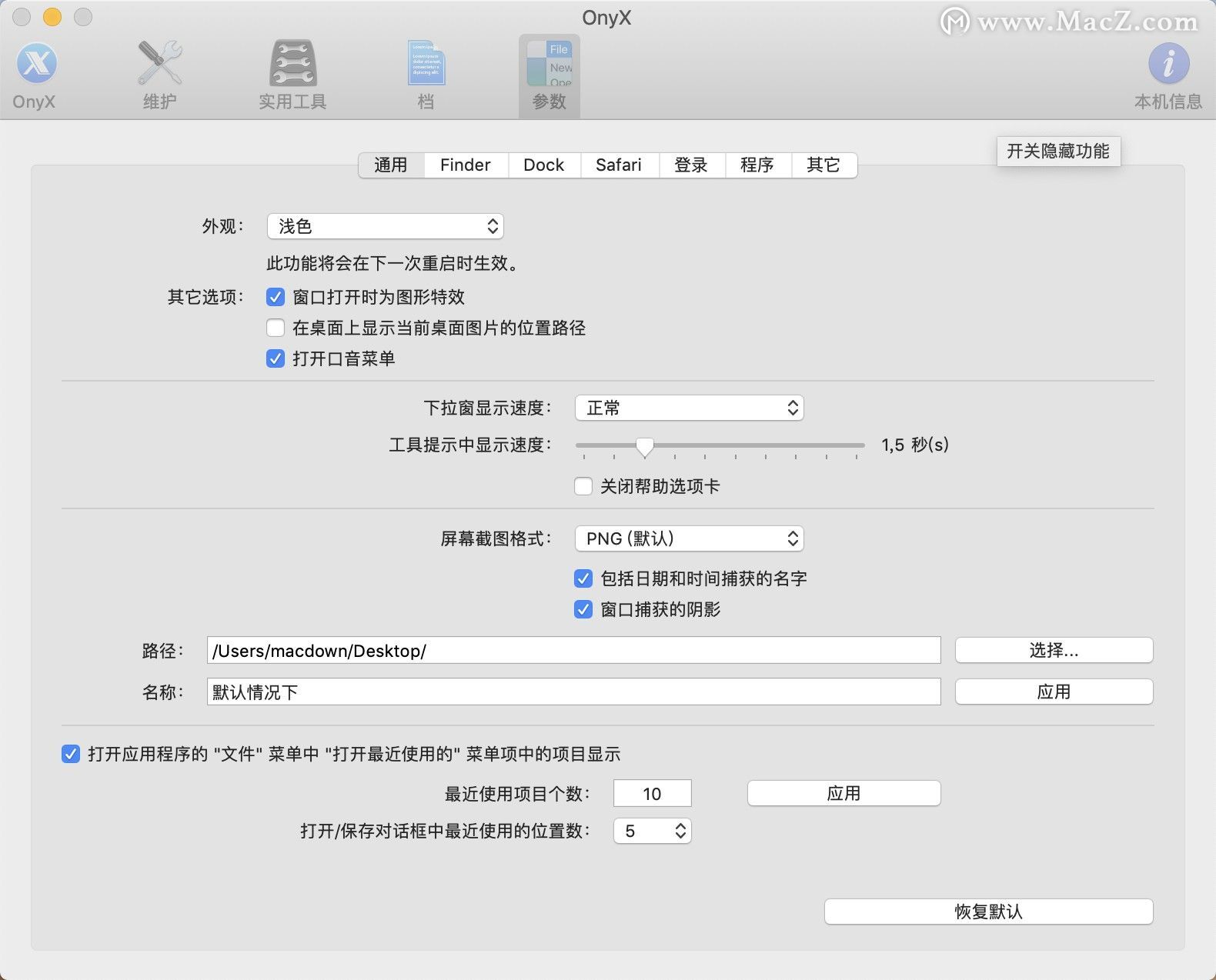Click 应用 button beside recent items count
Viewport: 1216px width, 980px height.
pos(844,793)
